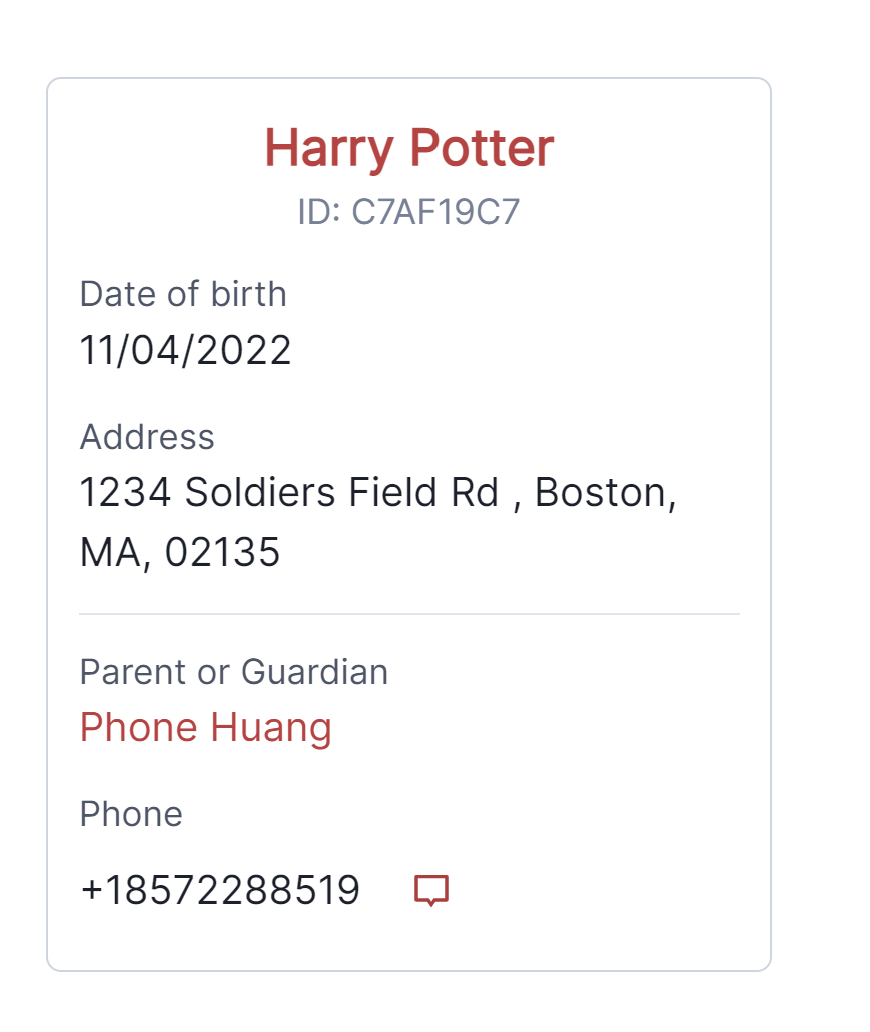The width and height of the screenshot is (870, 1032).
Task: Click the gray "Phone" field label
Action: (131, 814)
